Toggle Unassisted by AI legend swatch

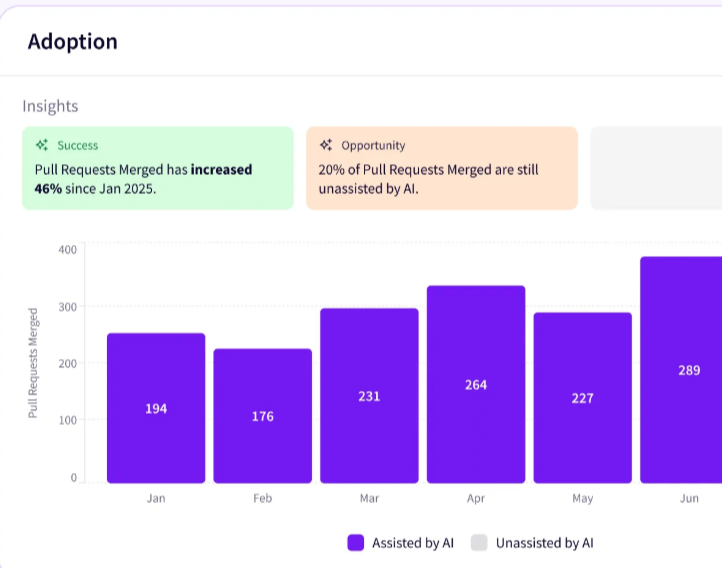point(479,543)
